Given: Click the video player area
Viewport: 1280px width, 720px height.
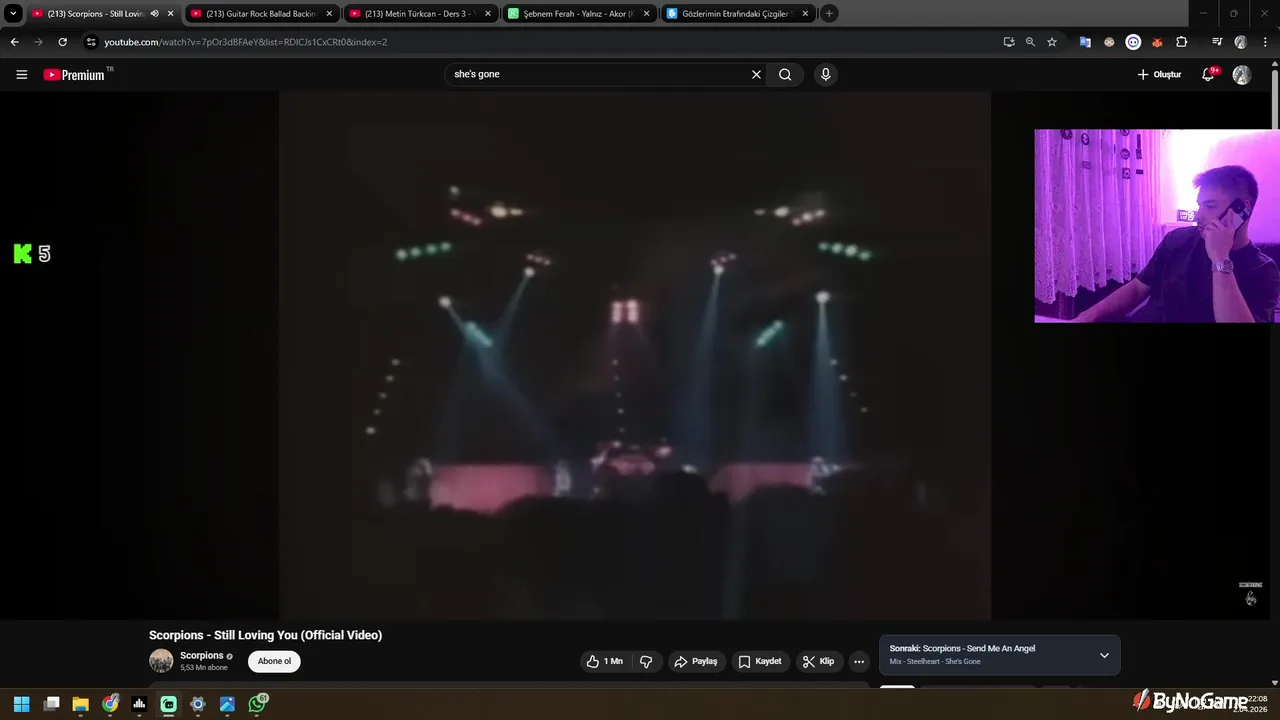Looking at the screenshot, I should point(635,356).
